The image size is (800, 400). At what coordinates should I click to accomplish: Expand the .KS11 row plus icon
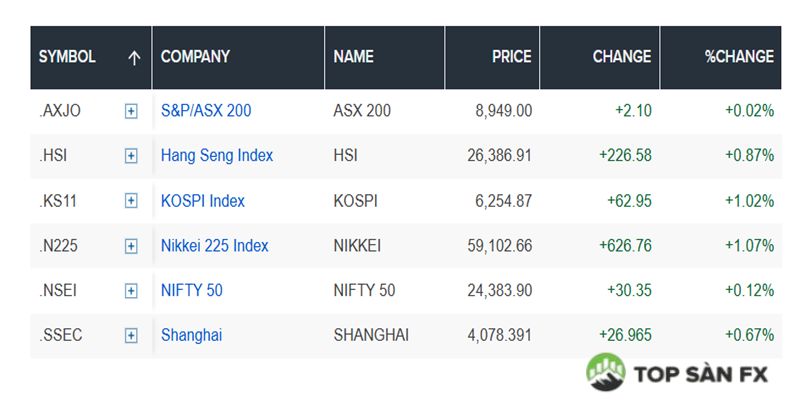click(131, 201)
